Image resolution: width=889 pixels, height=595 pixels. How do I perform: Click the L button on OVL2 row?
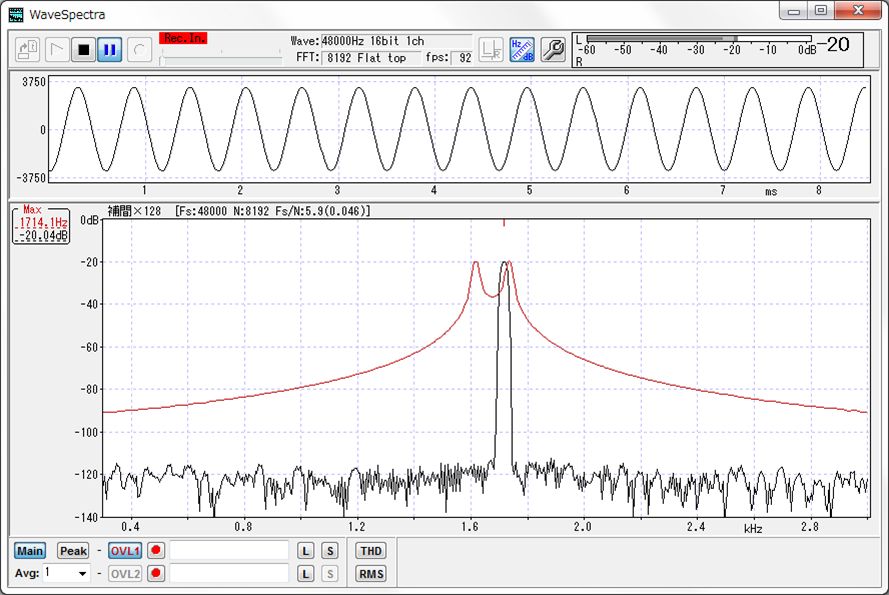click(307, 574)
